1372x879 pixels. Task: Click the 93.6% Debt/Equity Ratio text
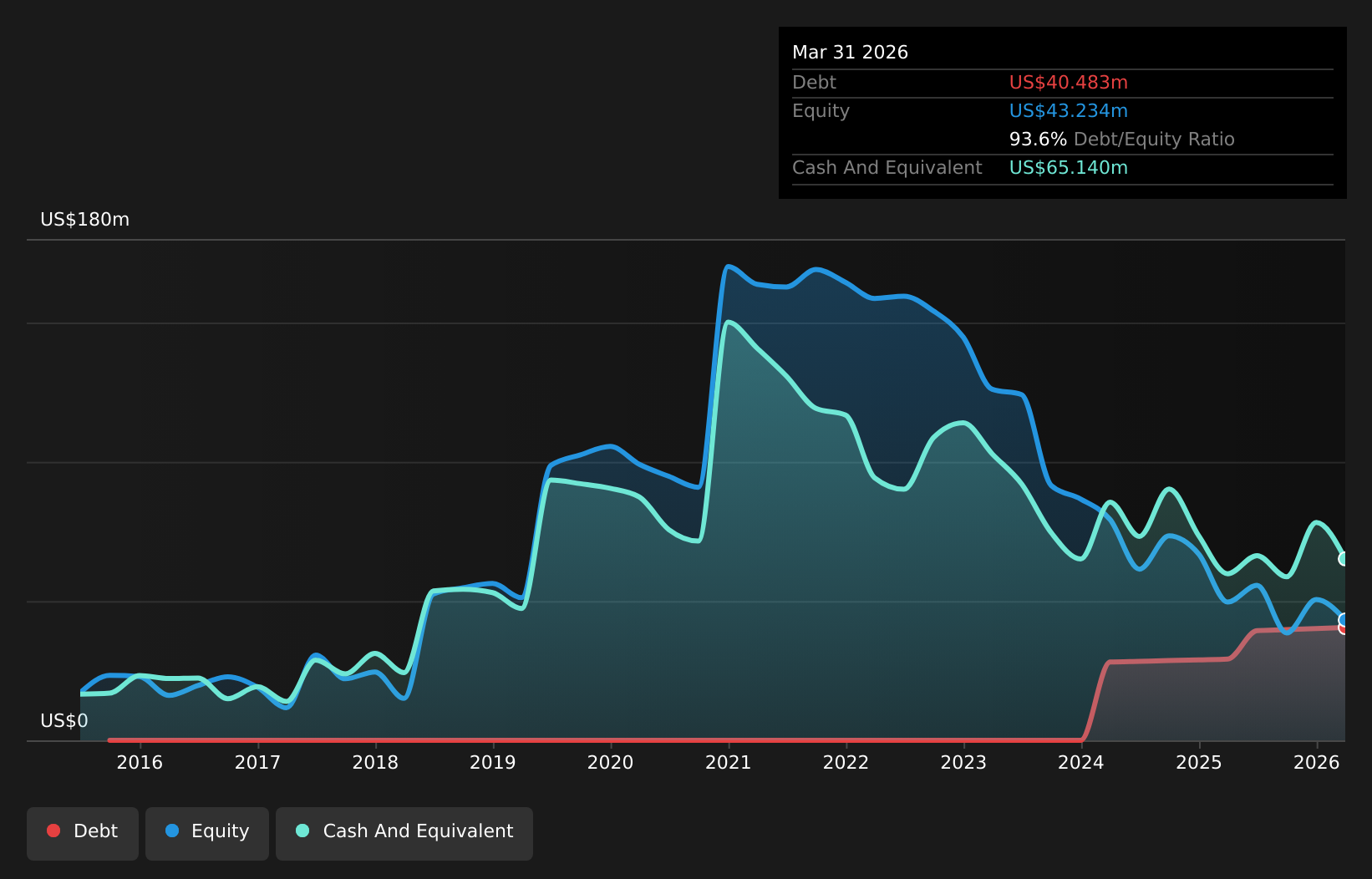1122,140
